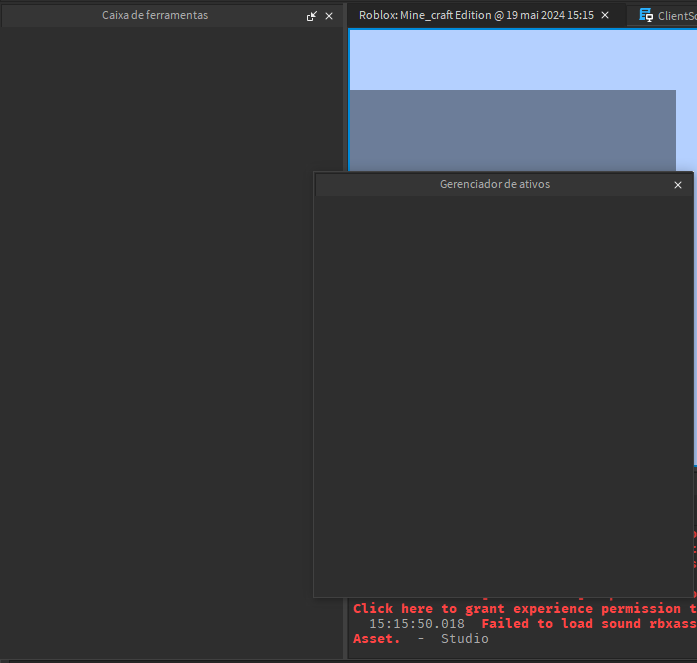Click the ClientScript tab script icon
Screen dimensions: 697x663
(646, 15)
